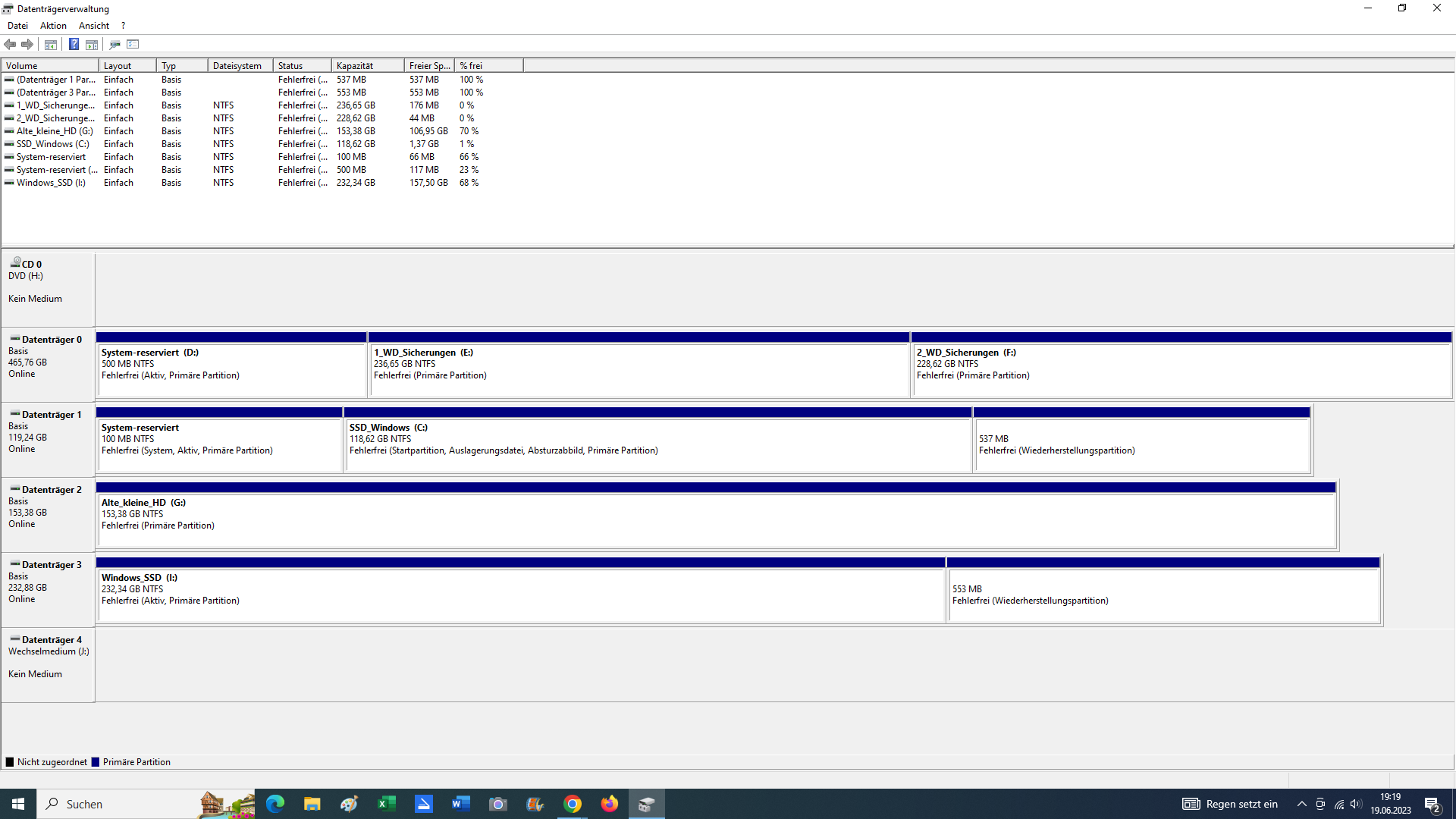Click the Back arrow toolbar icon
Image resolution: width=1456 pixels, height=819 pixels.
pyautogui.click(x=11, y=45)
